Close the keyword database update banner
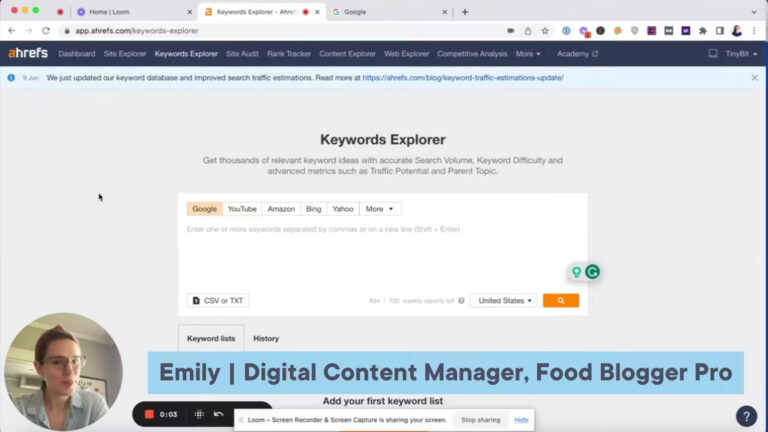This screenshot has height=432, width=768. click(754, 77)
